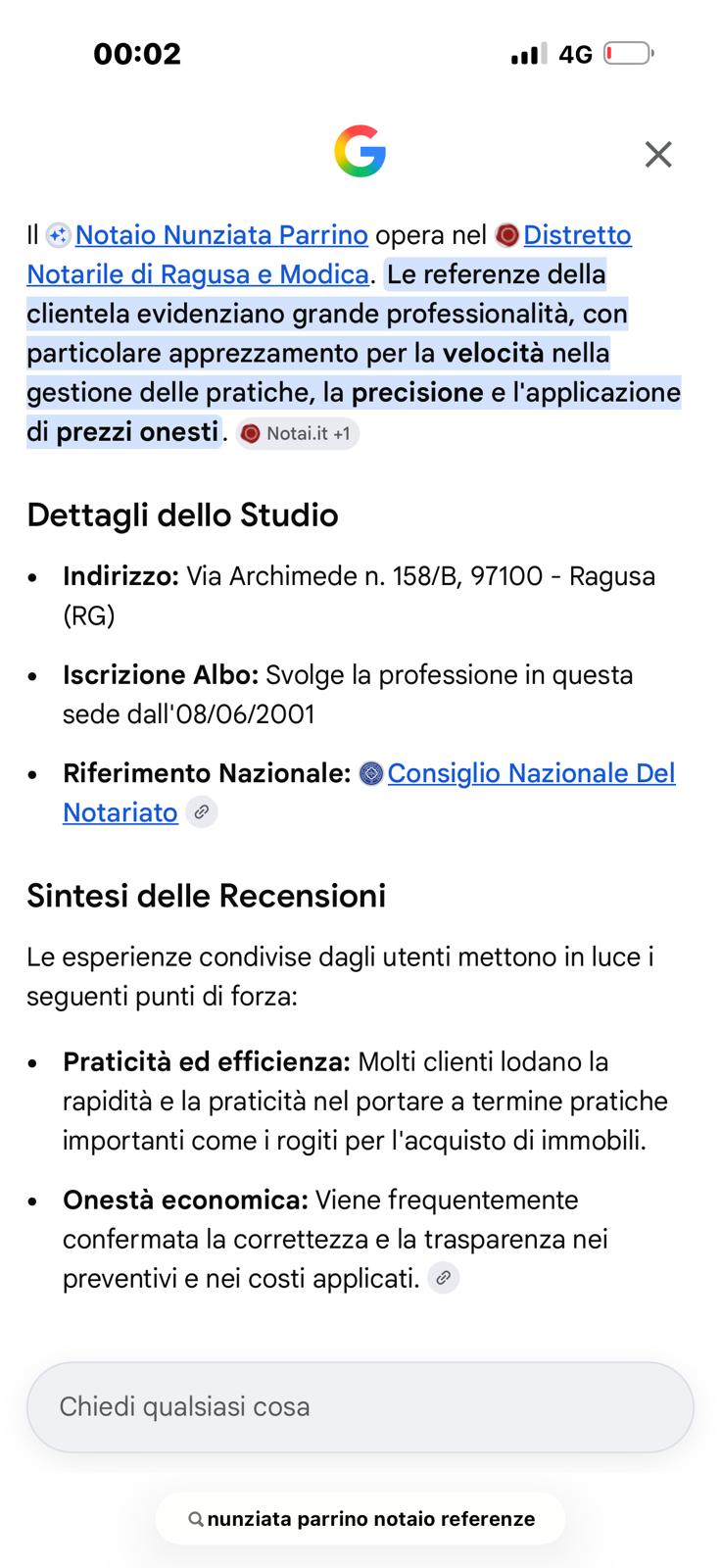Open the Notaio Nunziata Parrino link
This screenshot has width=721, height=1568.
pyautogui.click(x=221, y=235)
